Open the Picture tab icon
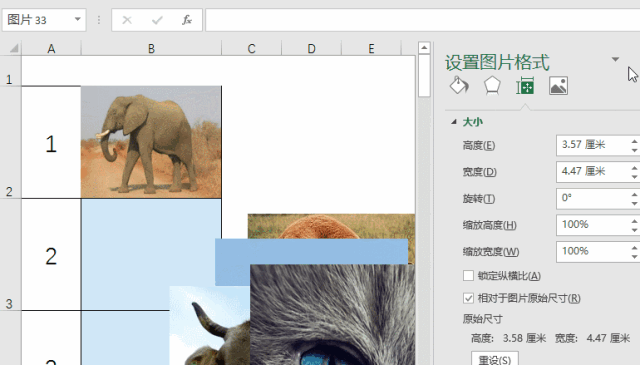640x365 pixels. (x=558, y=86)
